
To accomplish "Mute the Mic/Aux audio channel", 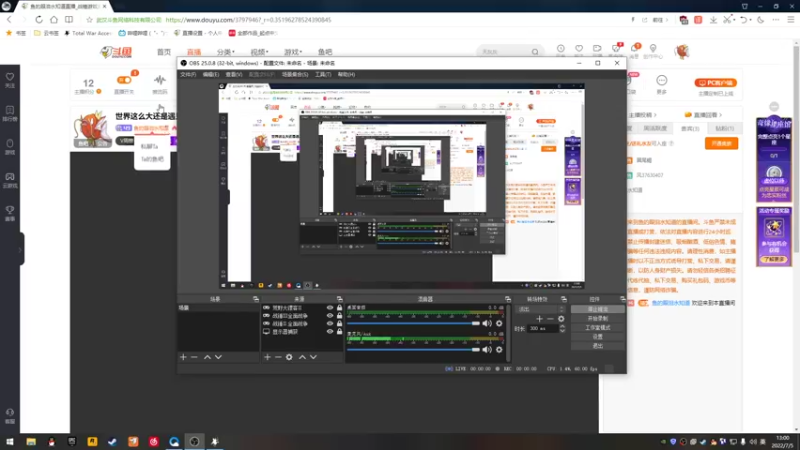I will (x=487, y=349).
